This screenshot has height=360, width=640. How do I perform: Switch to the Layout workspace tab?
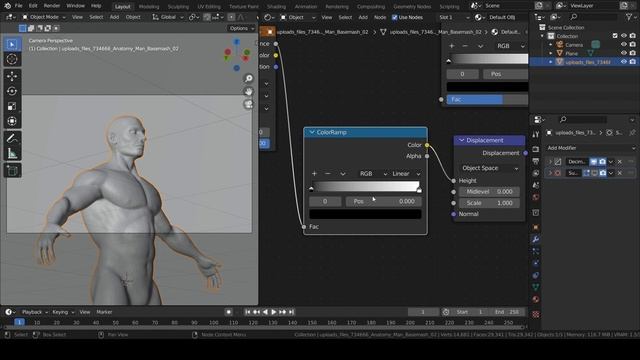point(122,7)
